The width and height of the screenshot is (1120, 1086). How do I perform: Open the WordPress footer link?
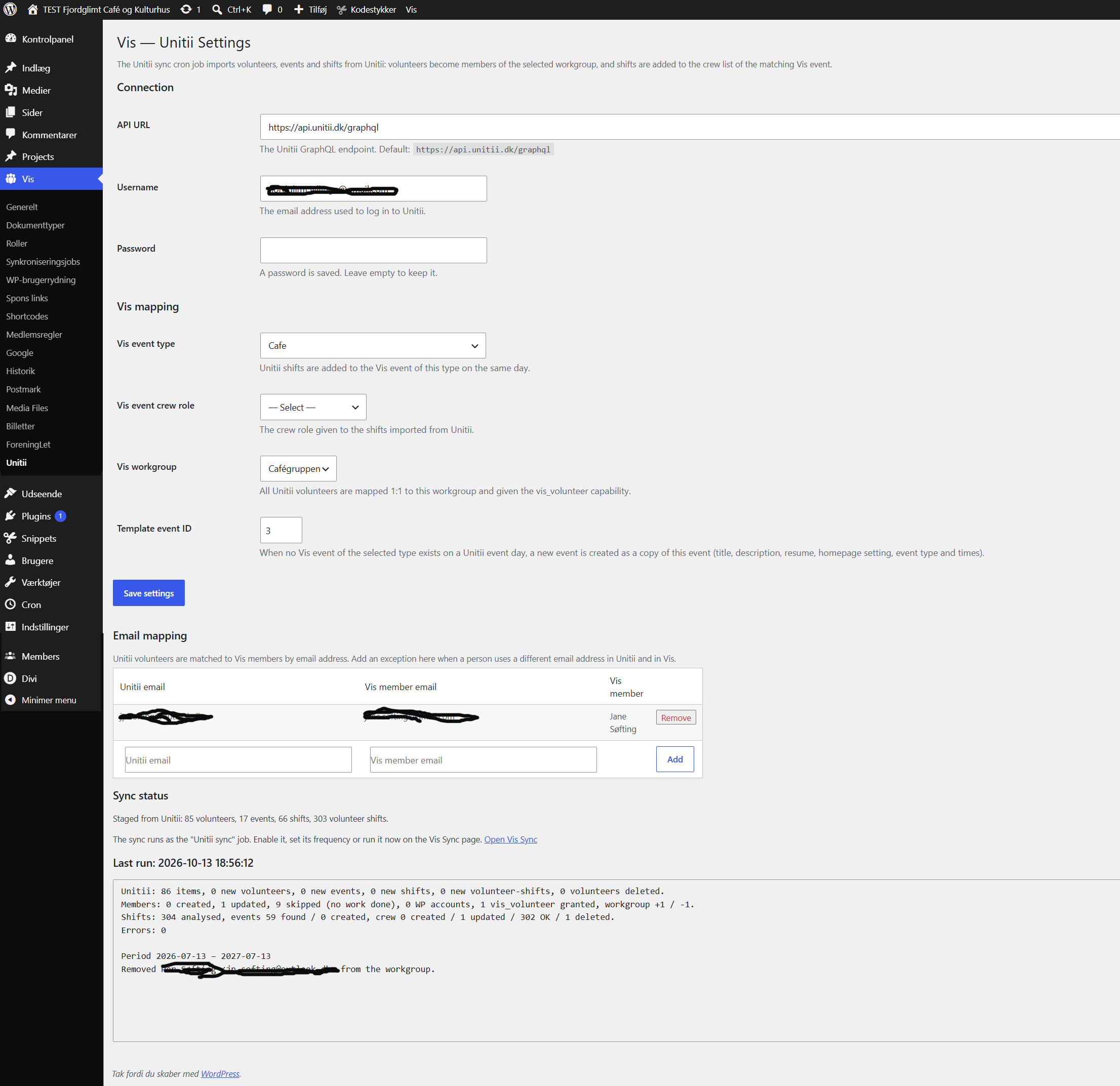pos(220,1073)
